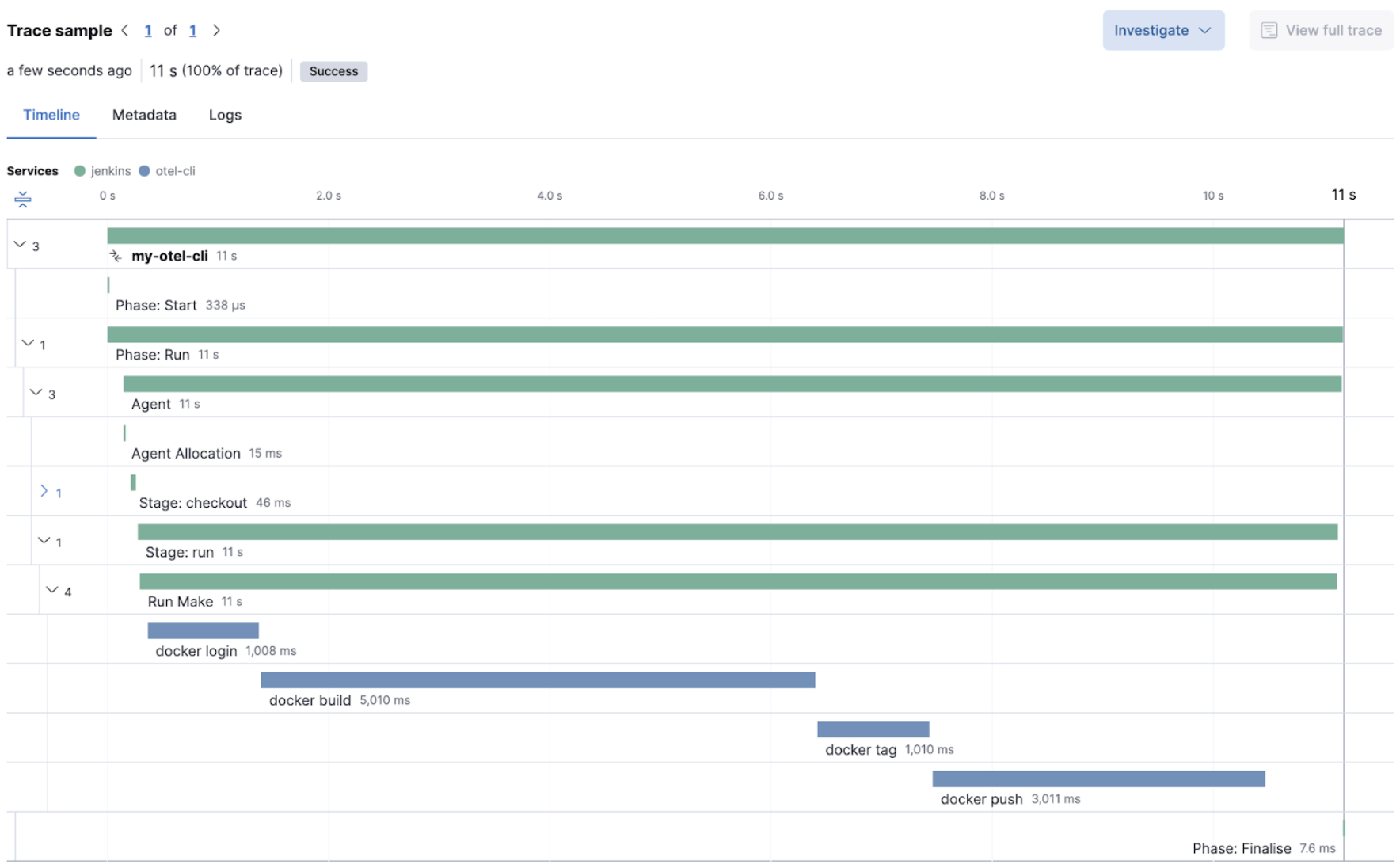The image size is (1400, 868).
Task: Click the transaction icon beside my-otel-cli
Action: pyautogui.click(x=116, y=255)
